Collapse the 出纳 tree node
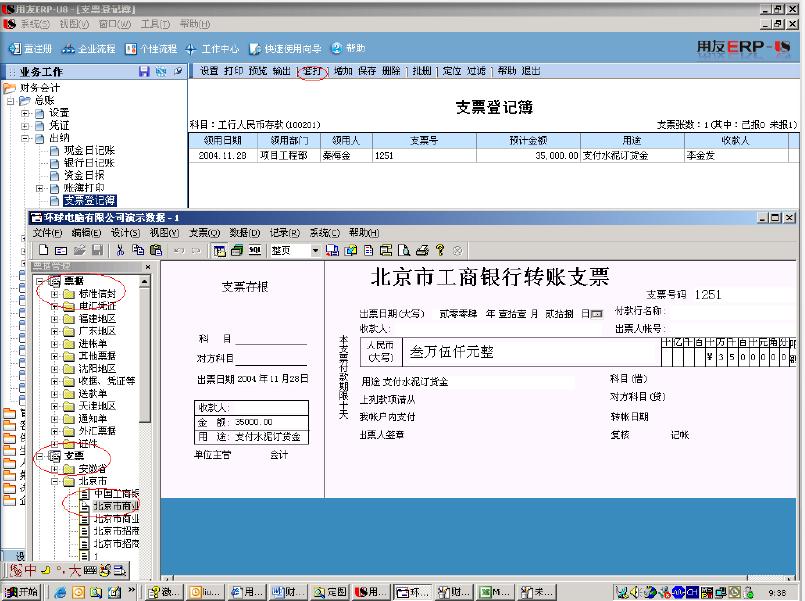The height and width of the screenshot is (601, 805). [25, 138]
